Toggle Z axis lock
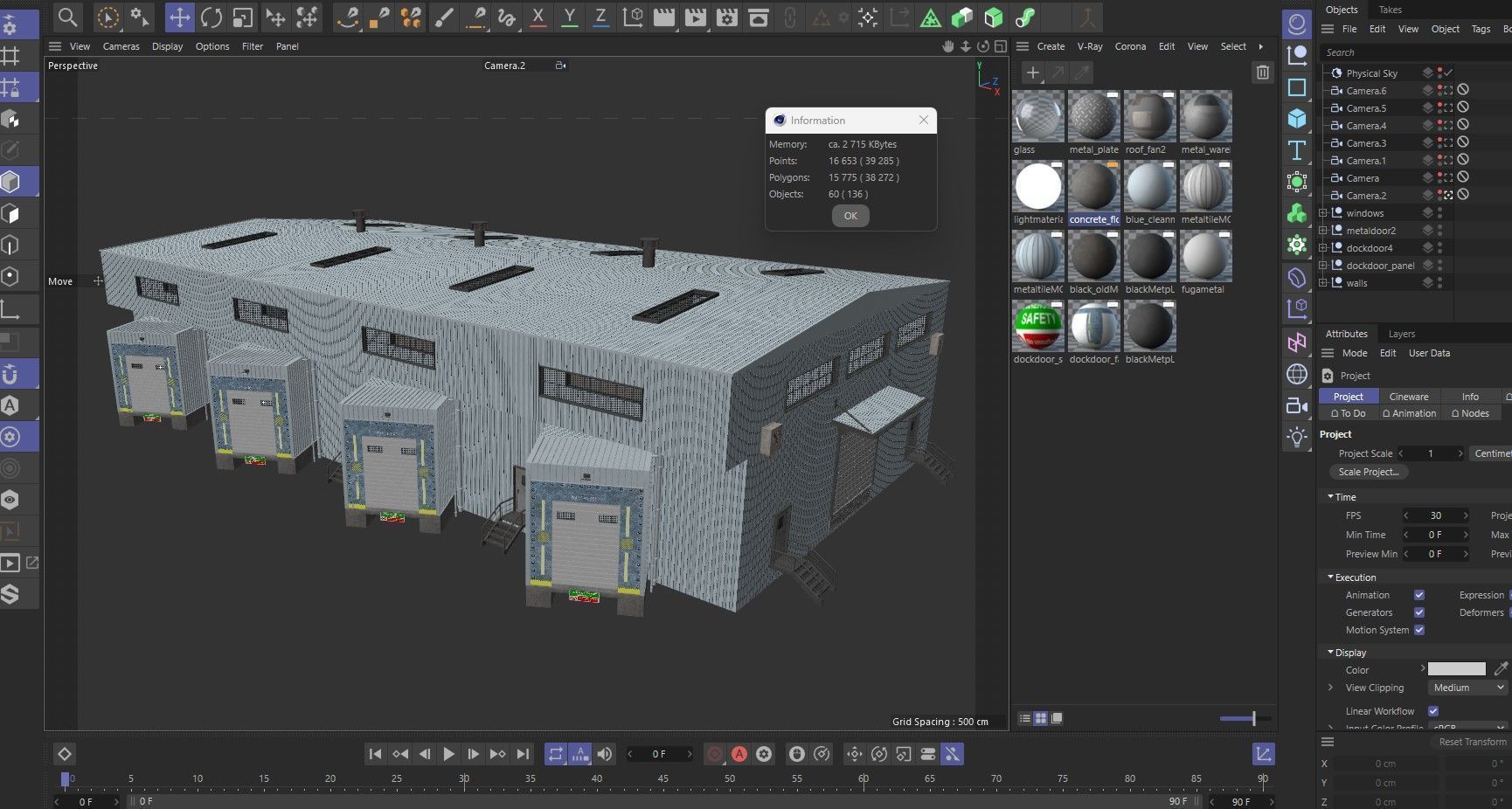 (x=600, y=17)
